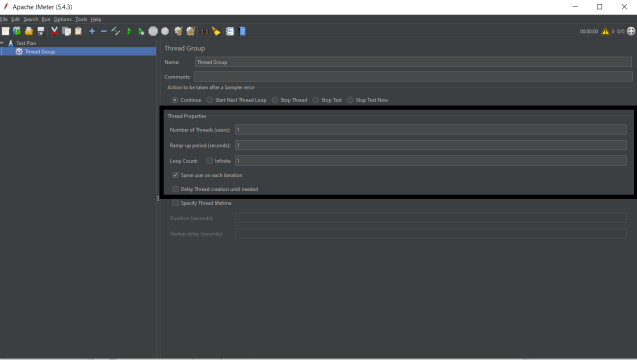Click into the Comments field

tap(413, 76)
